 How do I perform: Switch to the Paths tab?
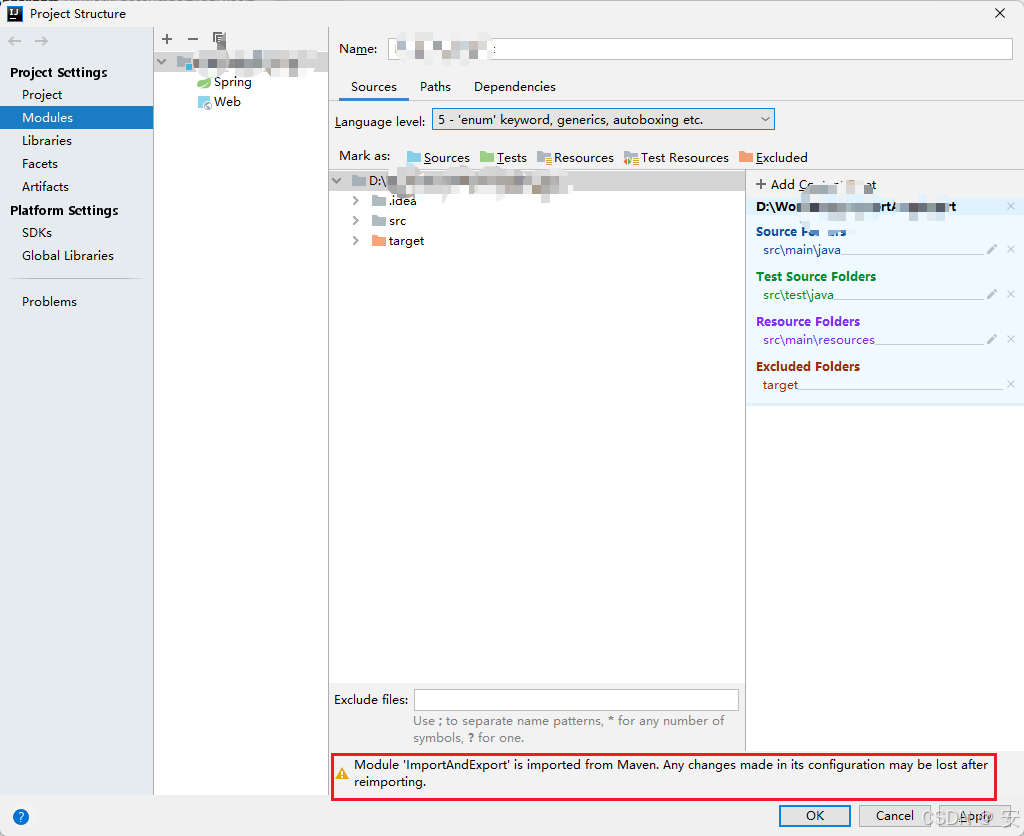435,87
